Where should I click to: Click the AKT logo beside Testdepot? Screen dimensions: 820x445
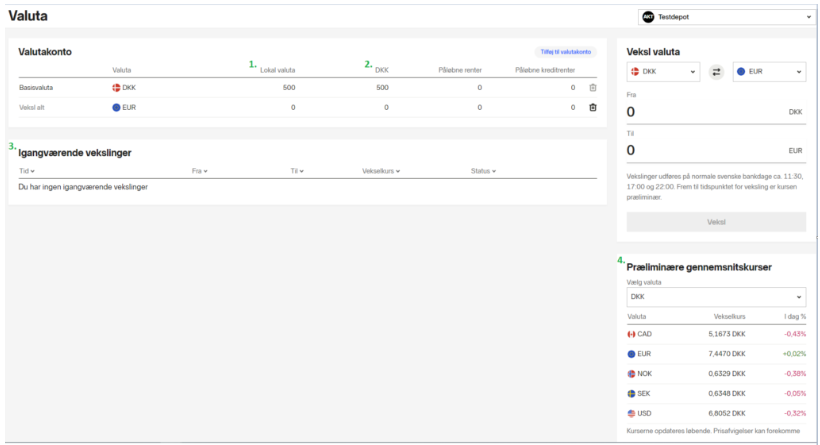pyautogui.click(x=649, y=17)
